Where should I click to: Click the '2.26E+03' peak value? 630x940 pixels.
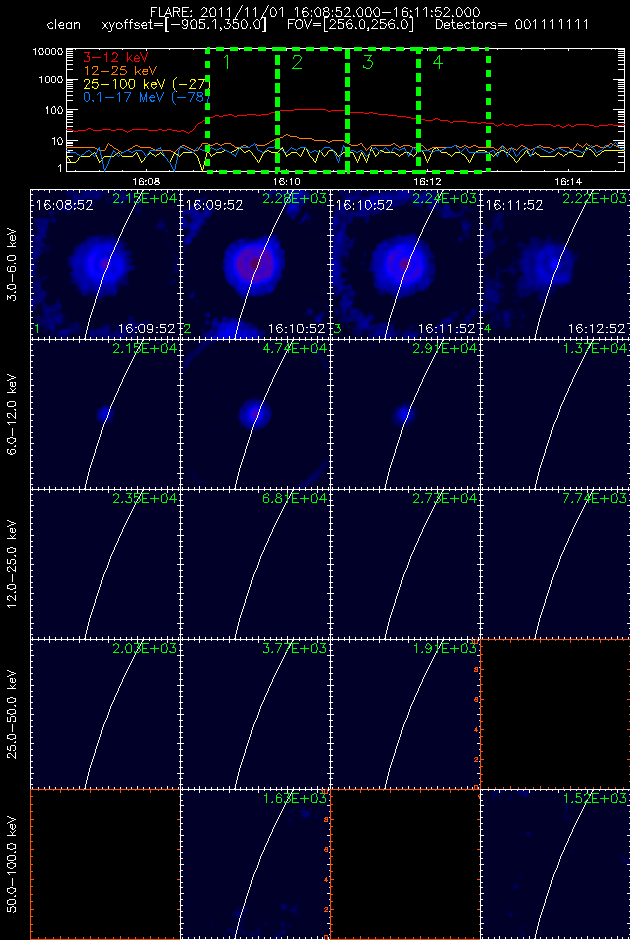[295, 199]
